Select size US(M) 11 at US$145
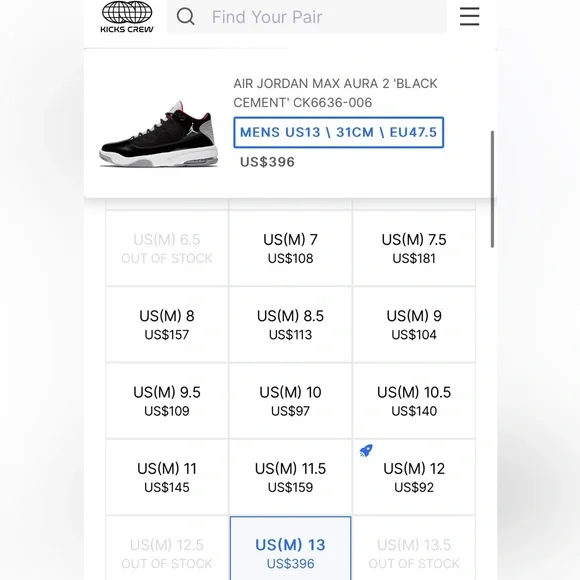Screen dimensions: 580x580 (x=167, y=477)
